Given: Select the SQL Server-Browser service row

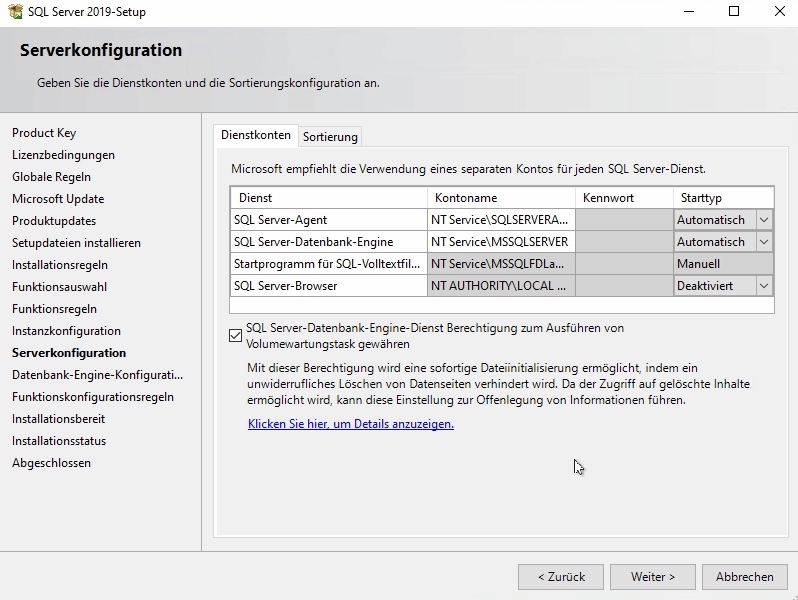Looking at the screenshot, I should 328,286.
